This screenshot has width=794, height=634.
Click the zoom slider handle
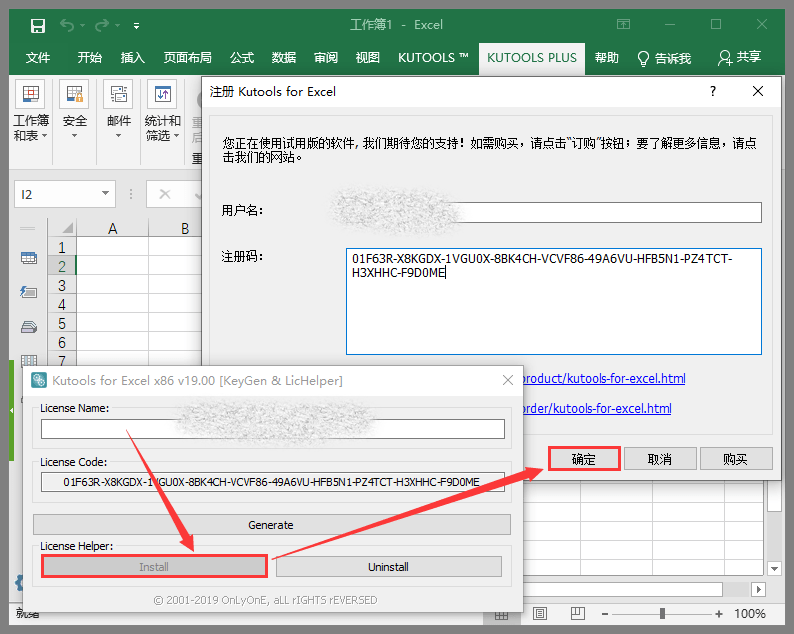point(662,614)
